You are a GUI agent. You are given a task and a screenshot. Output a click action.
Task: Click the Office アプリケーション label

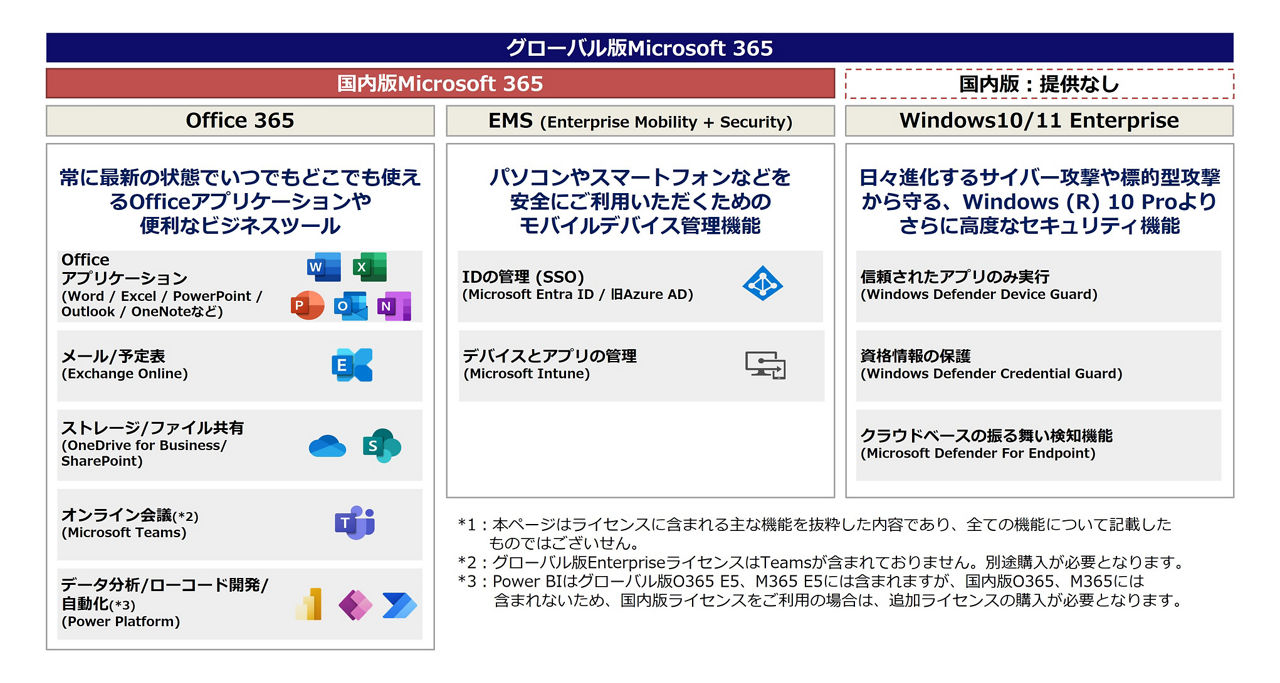pyautogui.click(x=124, y=269)
